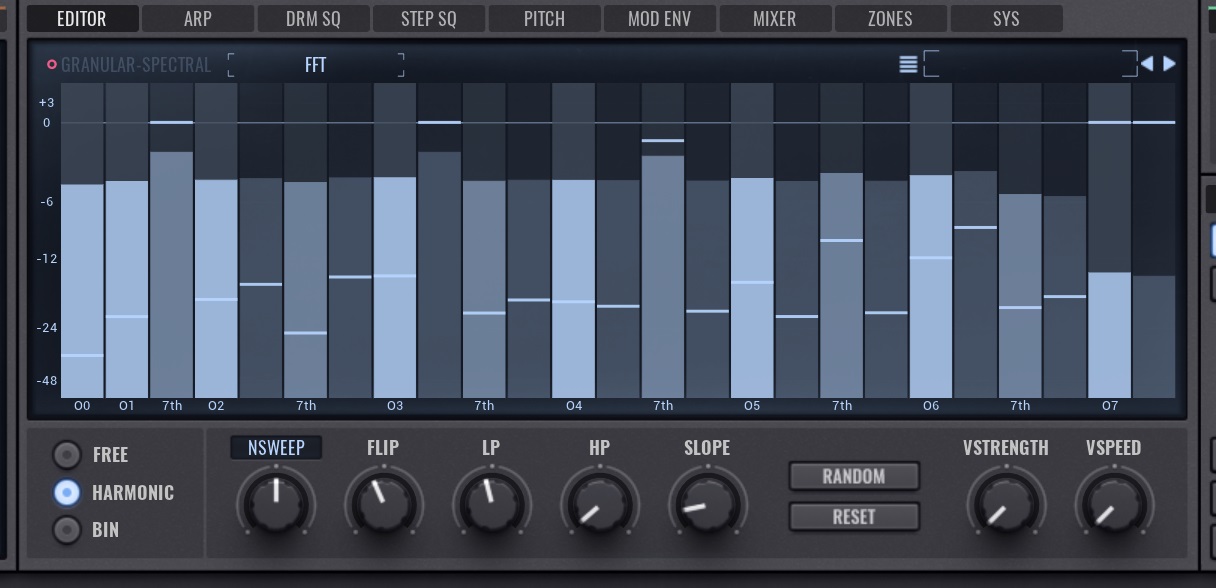Screen dimensions: 1216x588
Task: Go to previous preset with left arrow
Action: point(1147,64)
